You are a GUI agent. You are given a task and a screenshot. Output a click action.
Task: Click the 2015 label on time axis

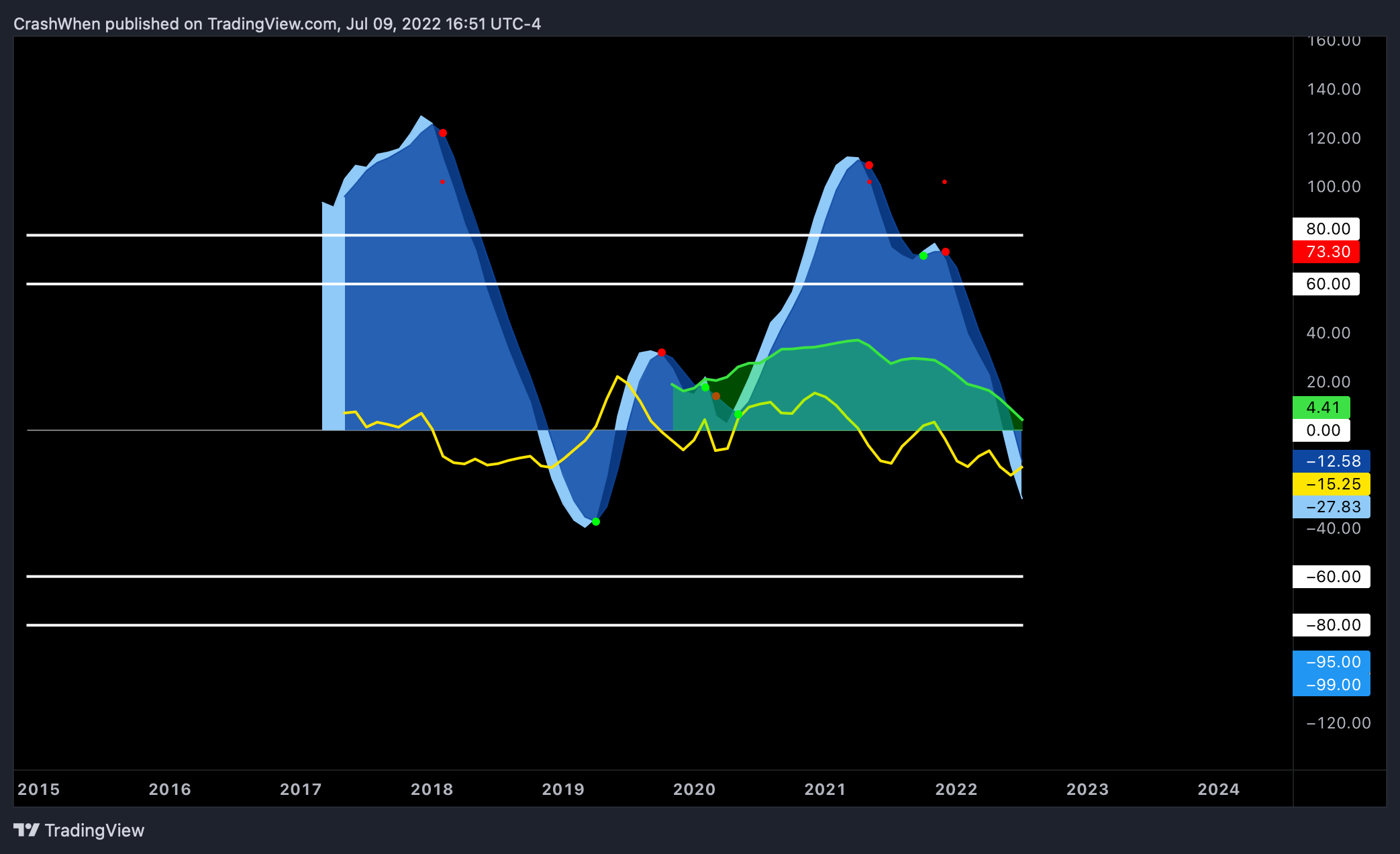coord(39,790)
